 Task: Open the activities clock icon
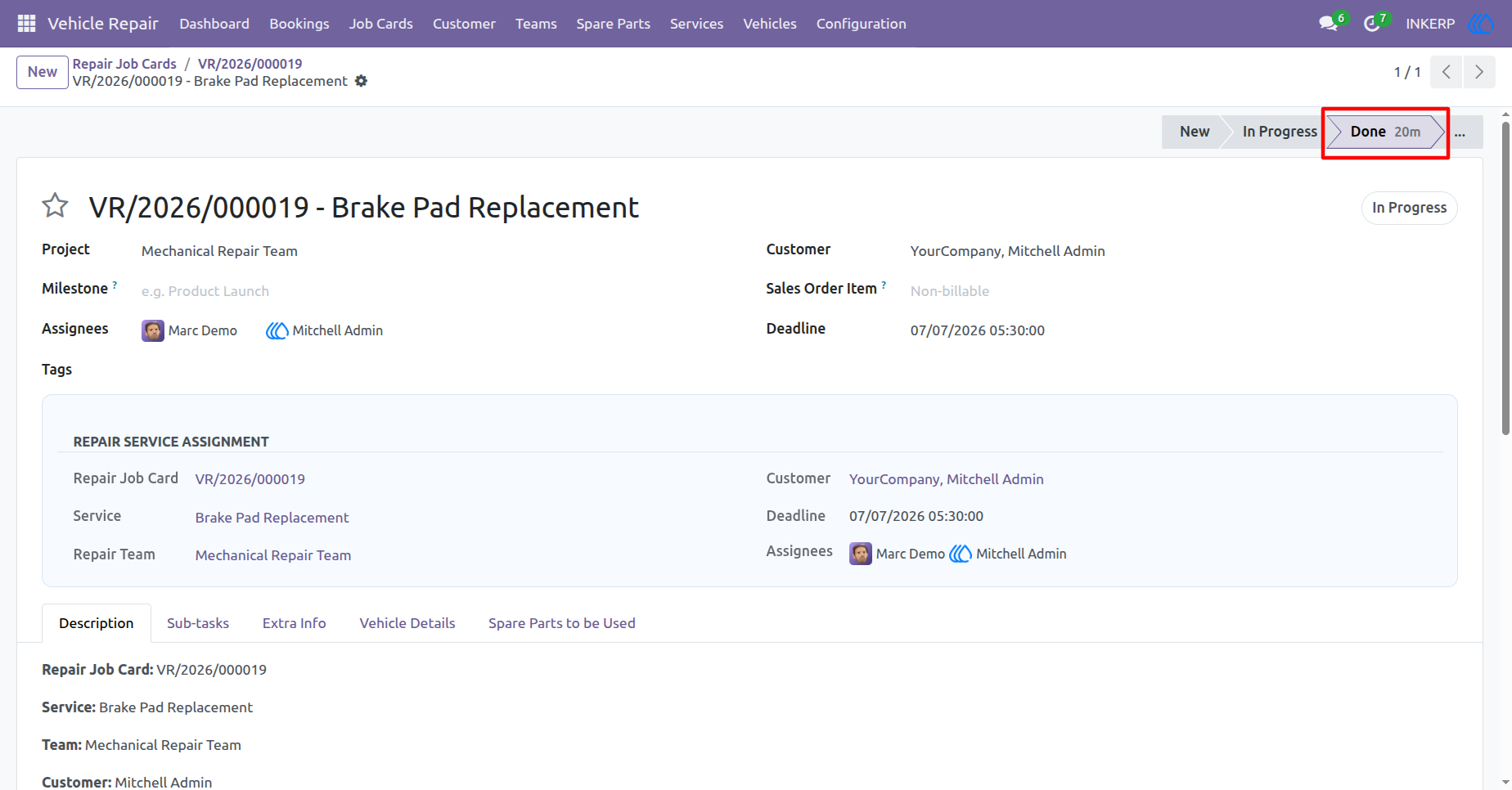1372,24
